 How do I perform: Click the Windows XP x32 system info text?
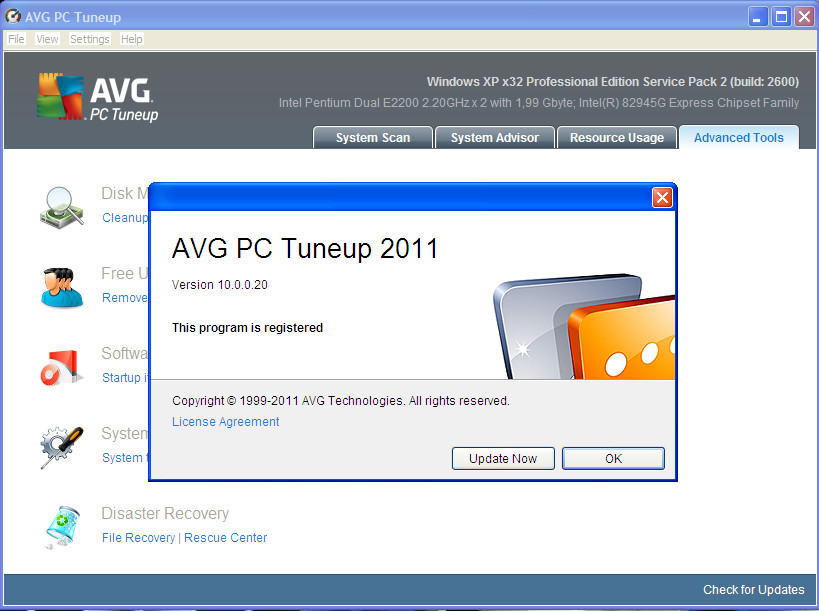click(x=613, y=81)
